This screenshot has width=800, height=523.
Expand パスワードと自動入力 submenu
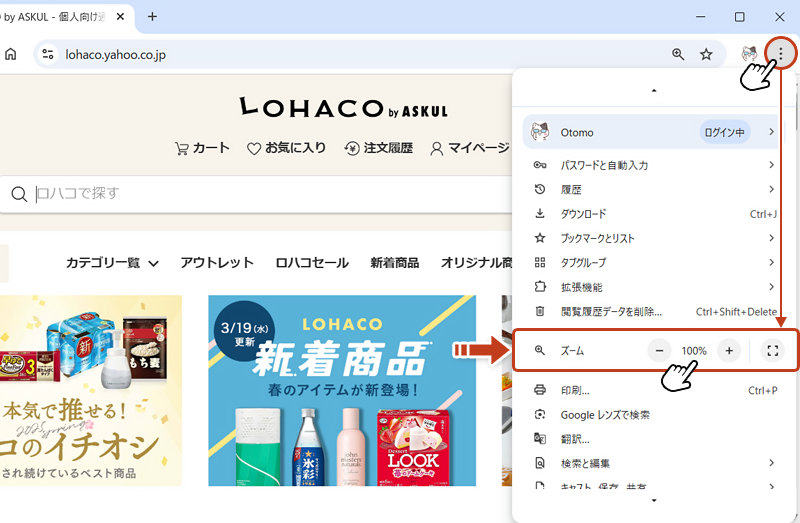click(654, 165)
